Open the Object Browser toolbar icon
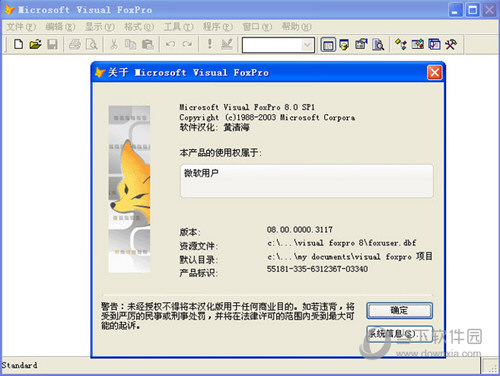 point(417,44)
